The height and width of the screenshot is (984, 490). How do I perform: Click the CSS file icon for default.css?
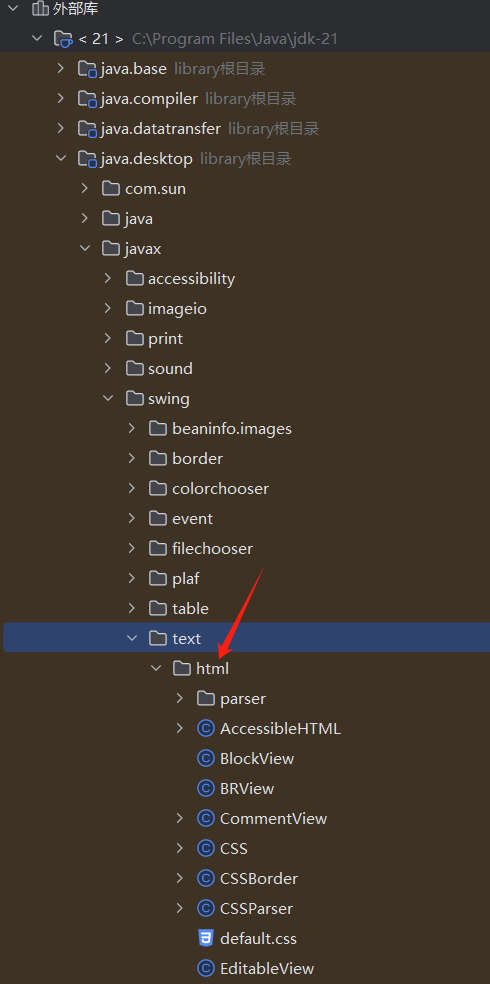(205, 939)
